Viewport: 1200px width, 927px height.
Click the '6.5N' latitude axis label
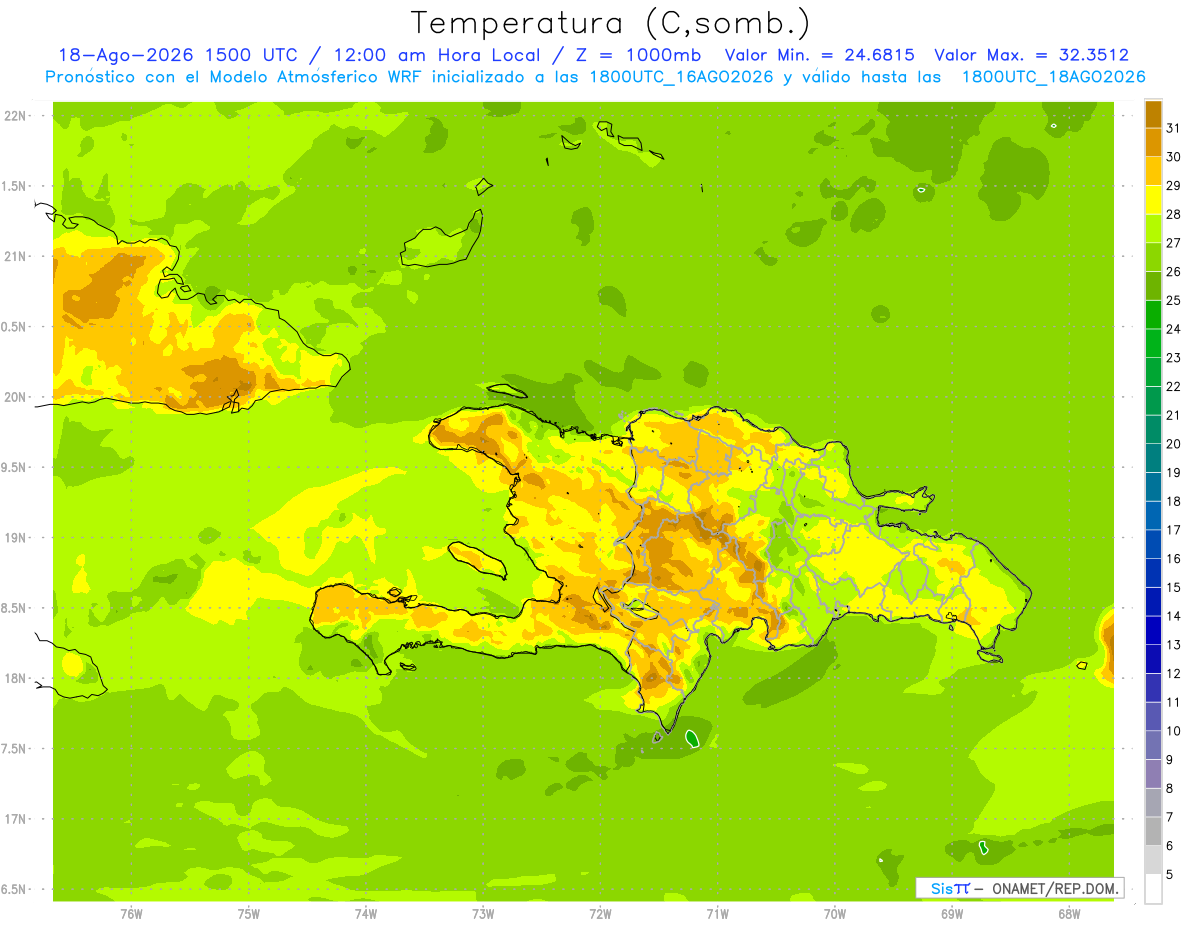pos(15,890)
